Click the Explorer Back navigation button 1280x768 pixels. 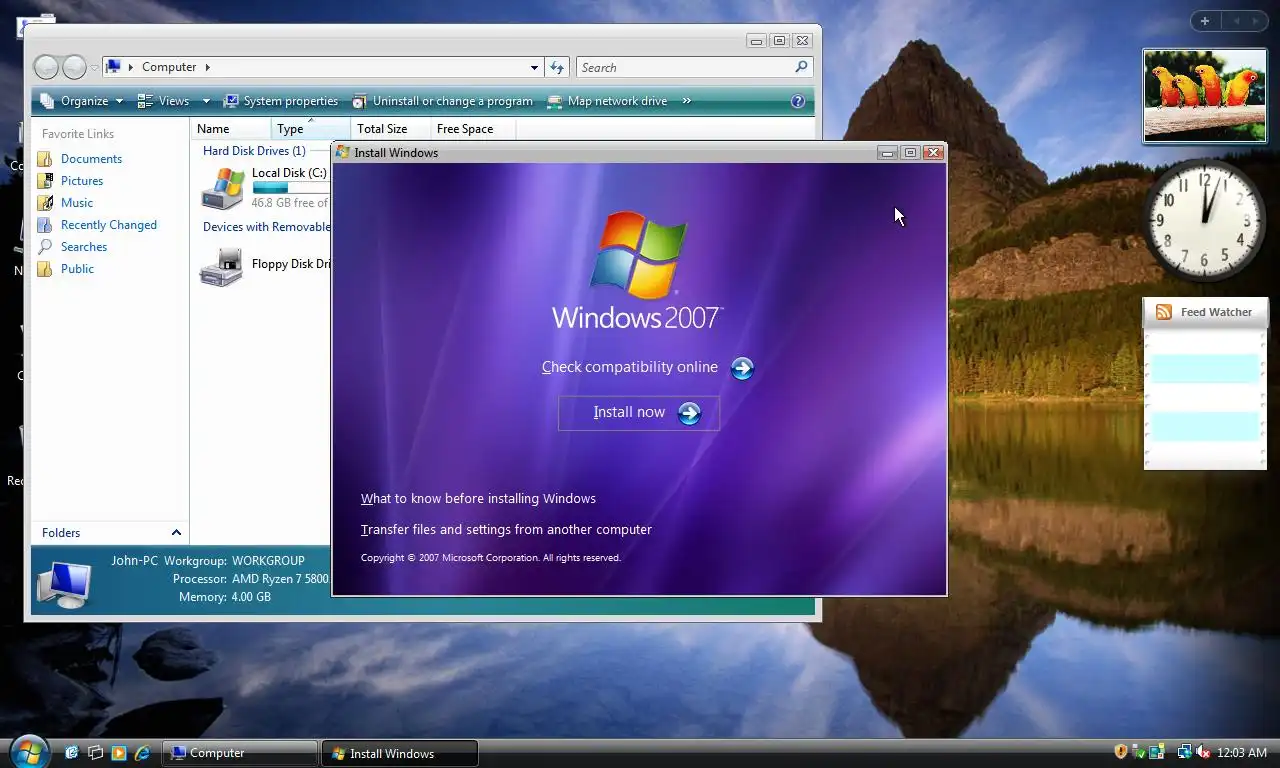point(46,67)
